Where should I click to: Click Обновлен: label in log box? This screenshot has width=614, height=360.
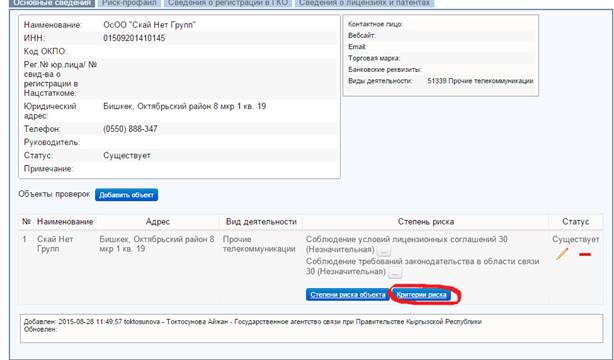(40, 329)
